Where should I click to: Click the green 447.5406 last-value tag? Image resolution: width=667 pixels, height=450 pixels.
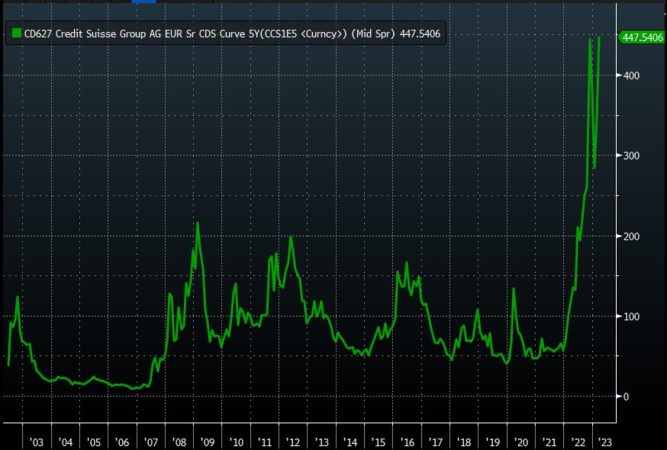coord(643,37)
